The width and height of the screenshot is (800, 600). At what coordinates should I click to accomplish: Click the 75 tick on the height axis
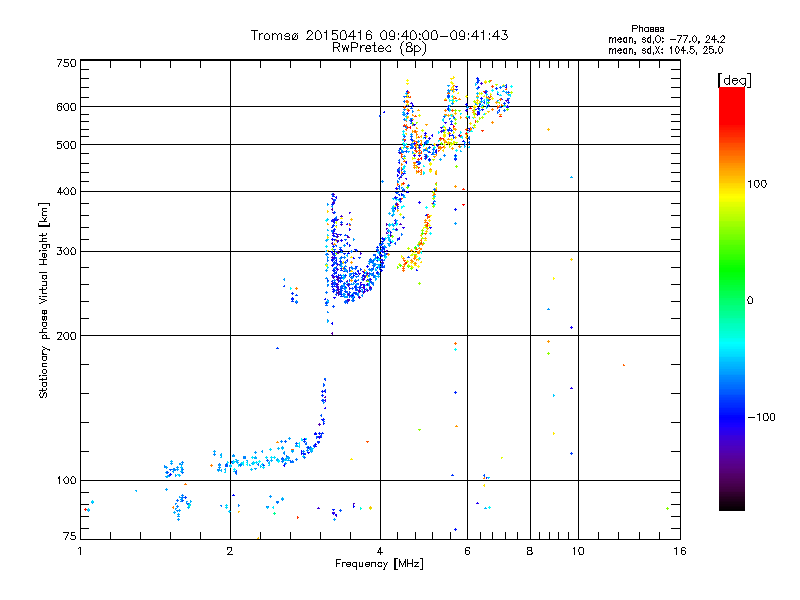pyautogui.click(x=69, y=536)
